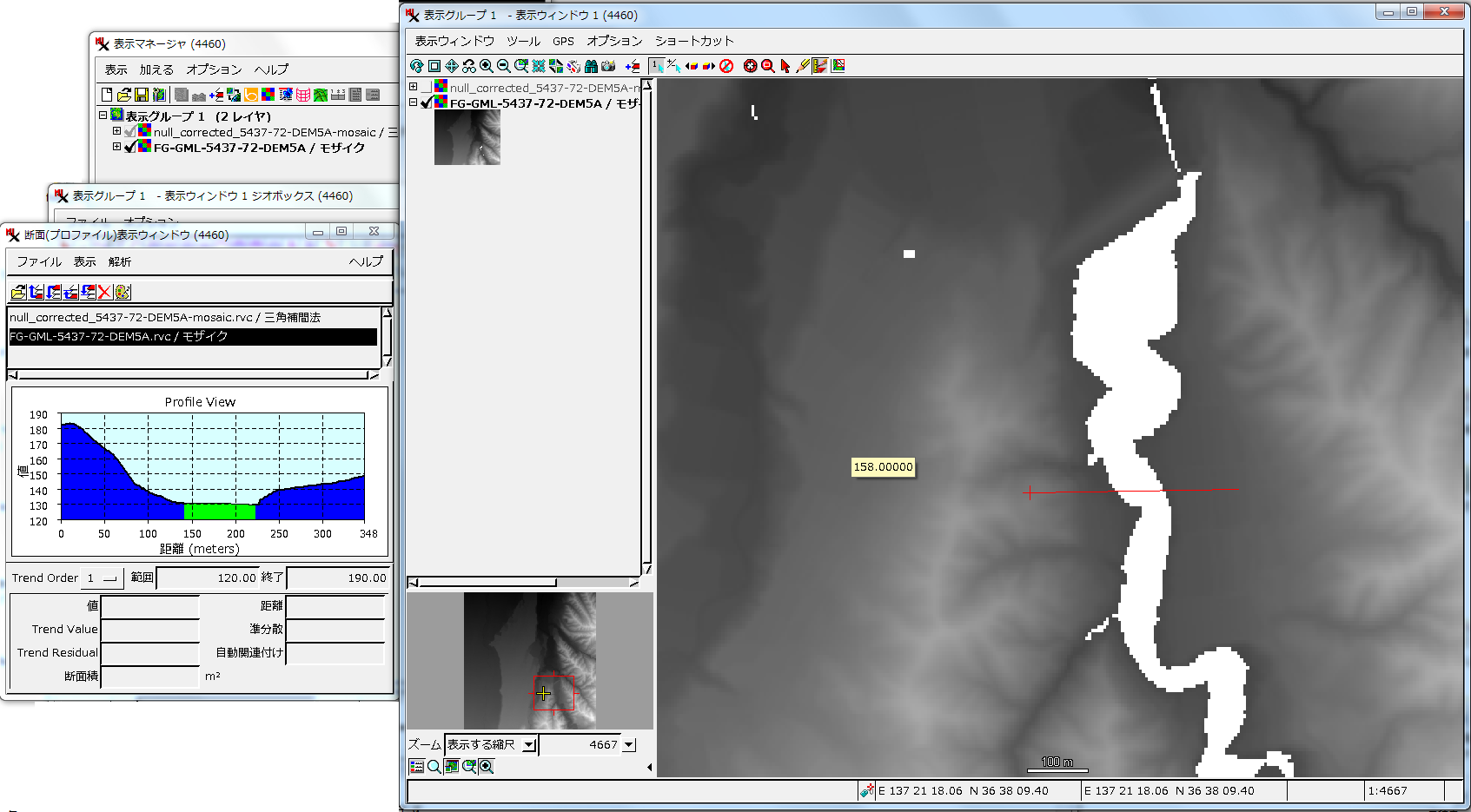Click the plus magnifier icon below the zoom controls
The width and height of the screenshot is (1471, 812).
[487, 767]
